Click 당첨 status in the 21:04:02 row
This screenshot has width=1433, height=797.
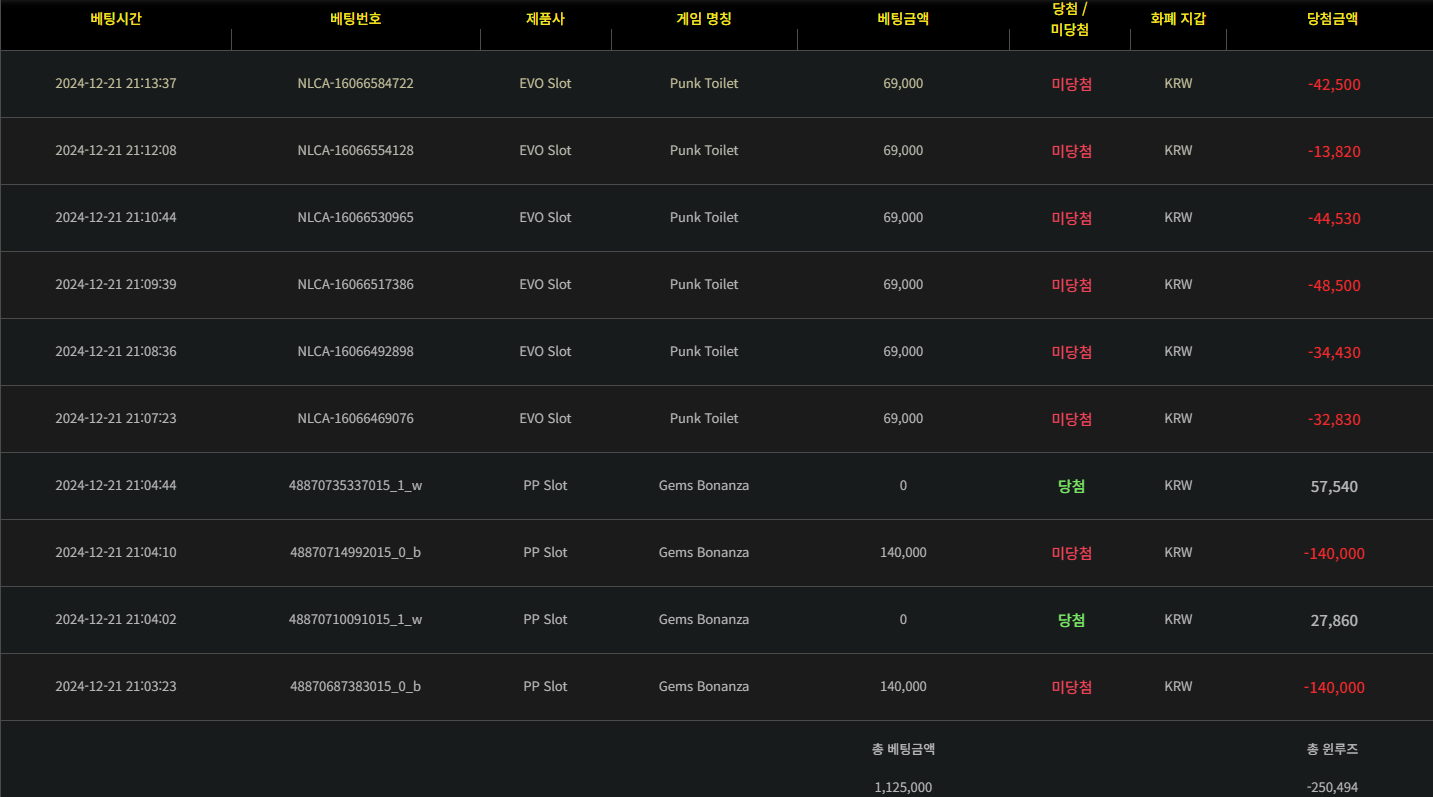(x=1071, y=620)
